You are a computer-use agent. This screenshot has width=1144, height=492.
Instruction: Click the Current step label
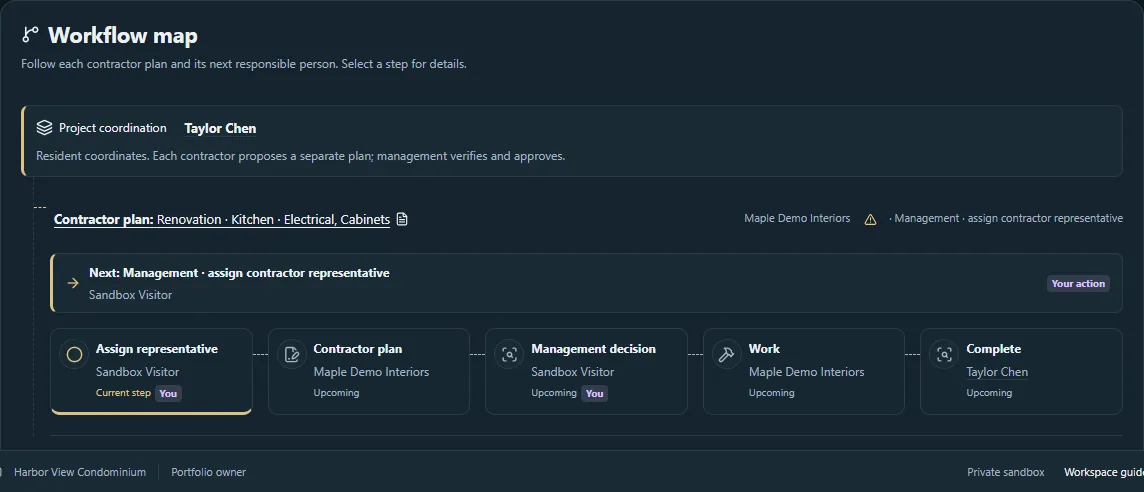(x=123, y=393)
